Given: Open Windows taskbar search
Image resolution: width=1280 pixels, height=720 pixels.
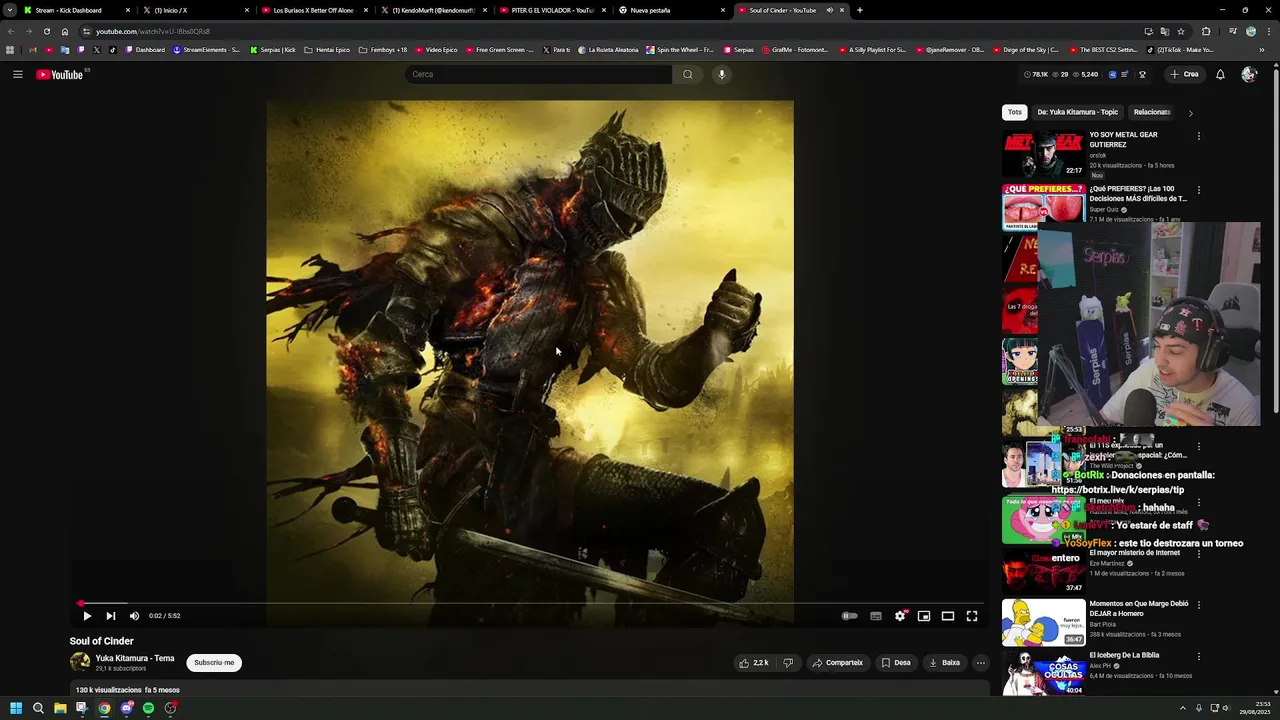Looking at the screenshot, I should click(38, 708).
